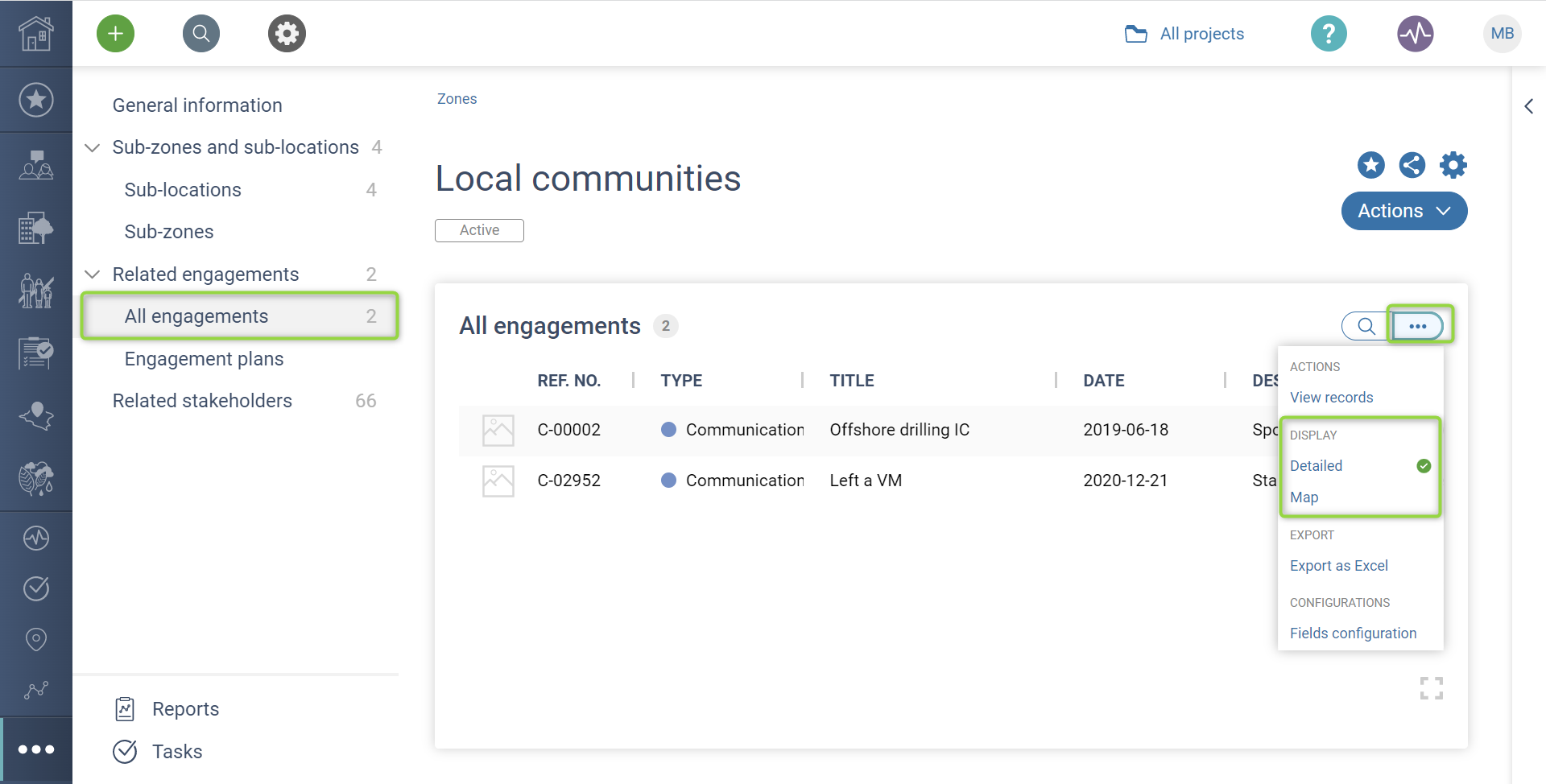The height and width of the screenshot is (784, 1546).
Task: Click the purple activity pulse icon
Action: click(x=1415, y=34)
